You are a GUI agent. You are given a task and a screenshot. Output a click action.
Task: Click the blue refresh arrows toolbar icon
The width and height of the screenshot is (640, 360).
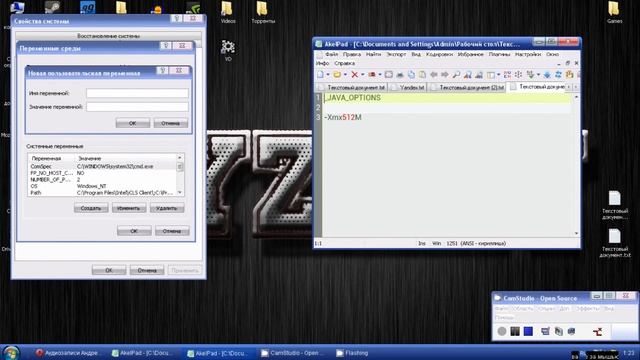558,74
